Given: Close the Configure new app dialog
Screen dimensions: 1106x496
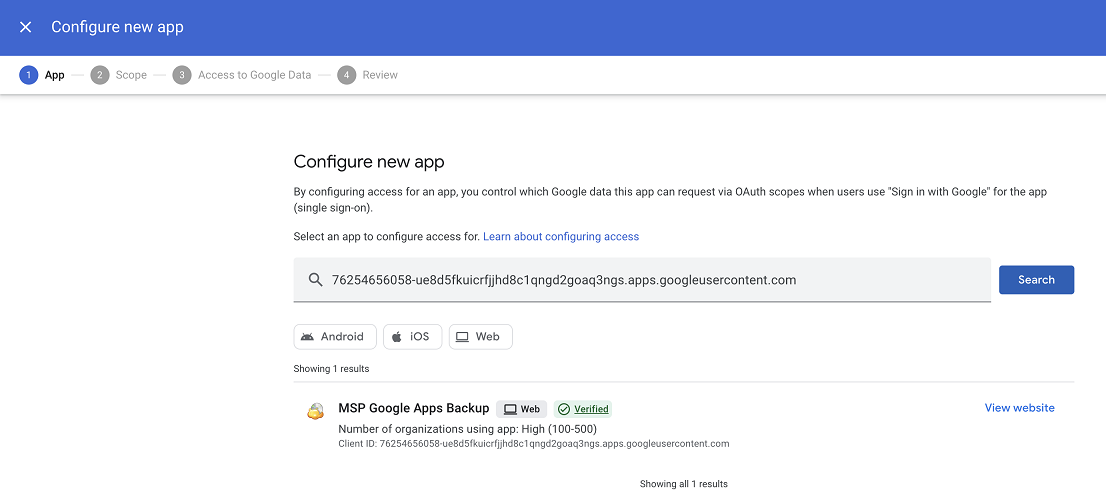Looking at the screenshot, I should [26, 27].
